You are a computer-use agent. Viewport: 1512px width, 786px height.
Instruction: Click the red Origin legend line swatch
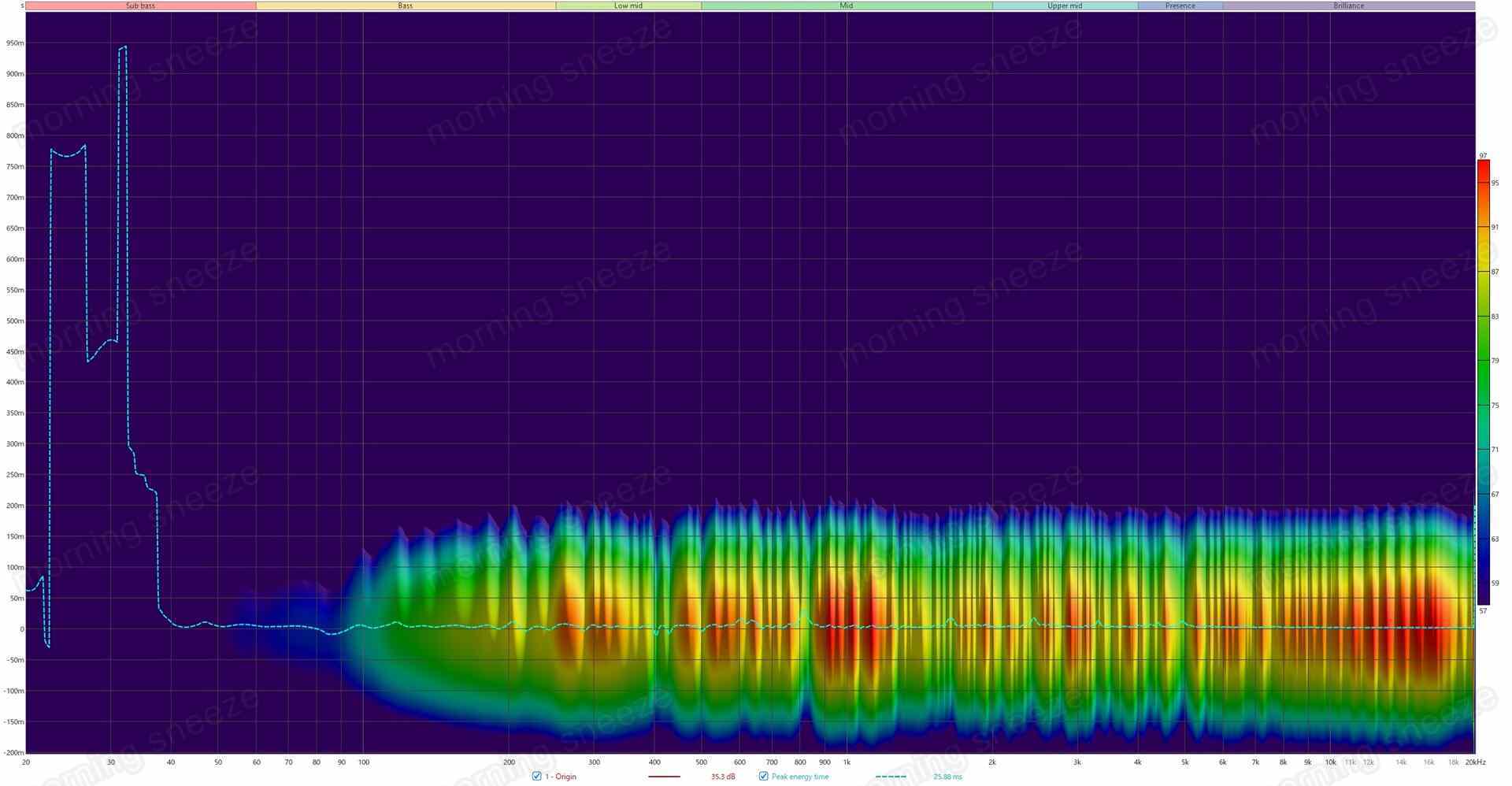664,777
